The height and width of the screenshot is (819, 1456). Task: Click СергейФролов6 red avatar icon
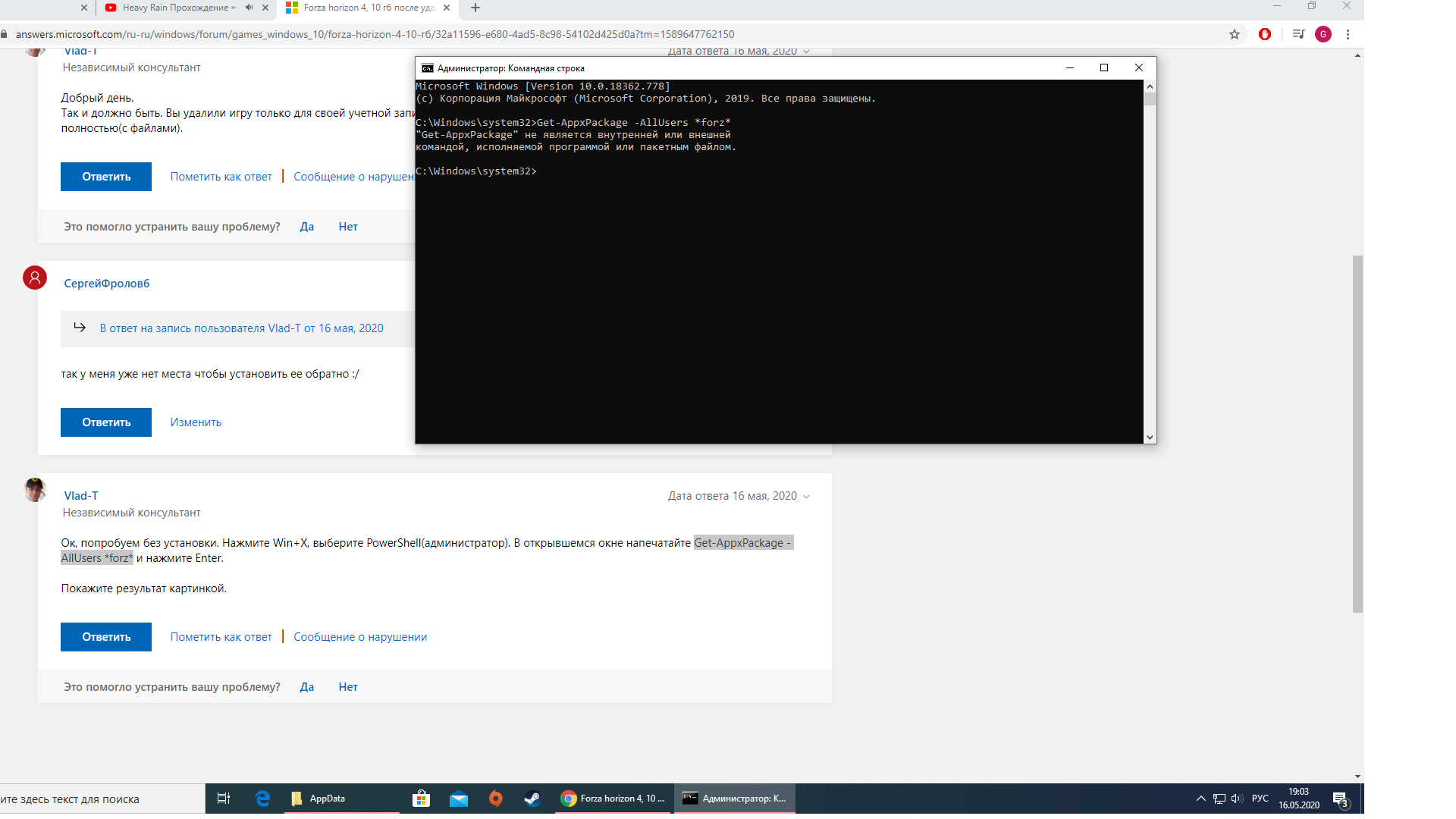pyautogui.click(x=35, y=278)
